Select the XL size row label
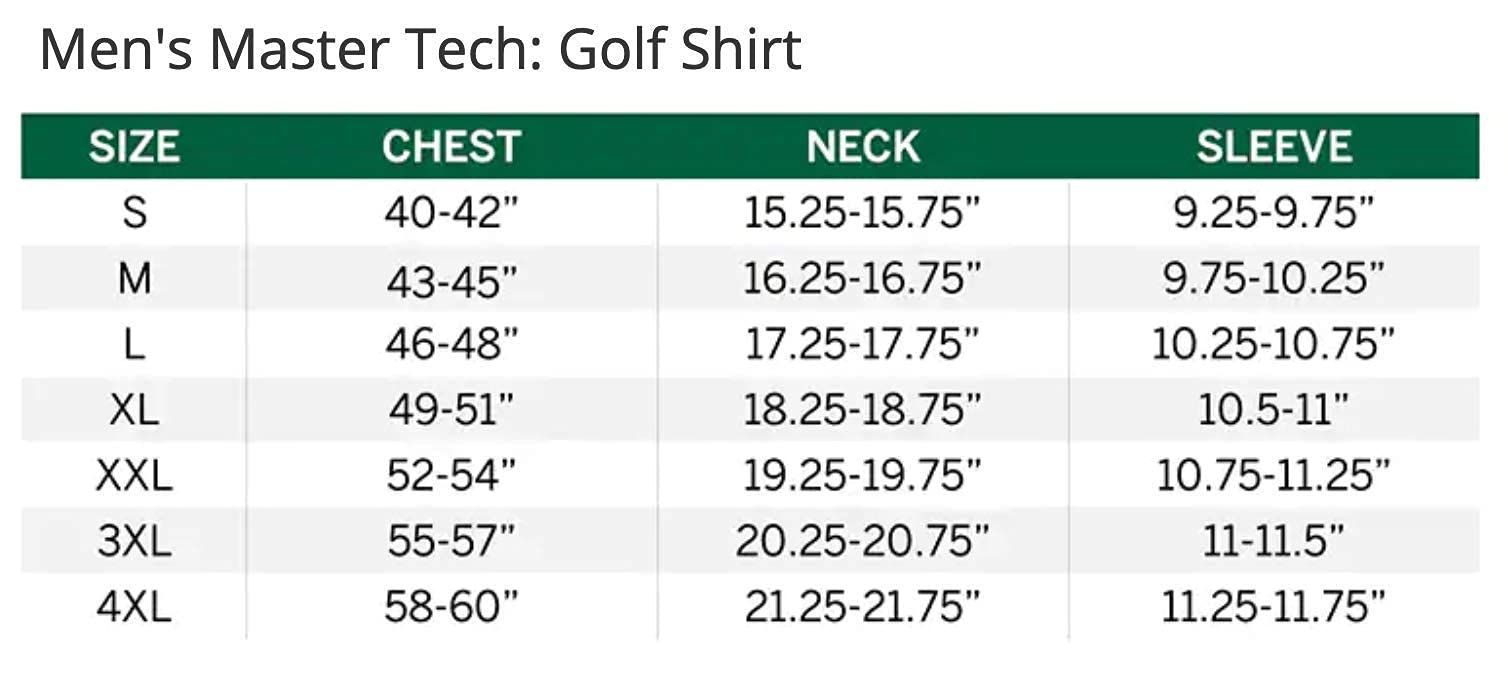 [x=134, y=410]
